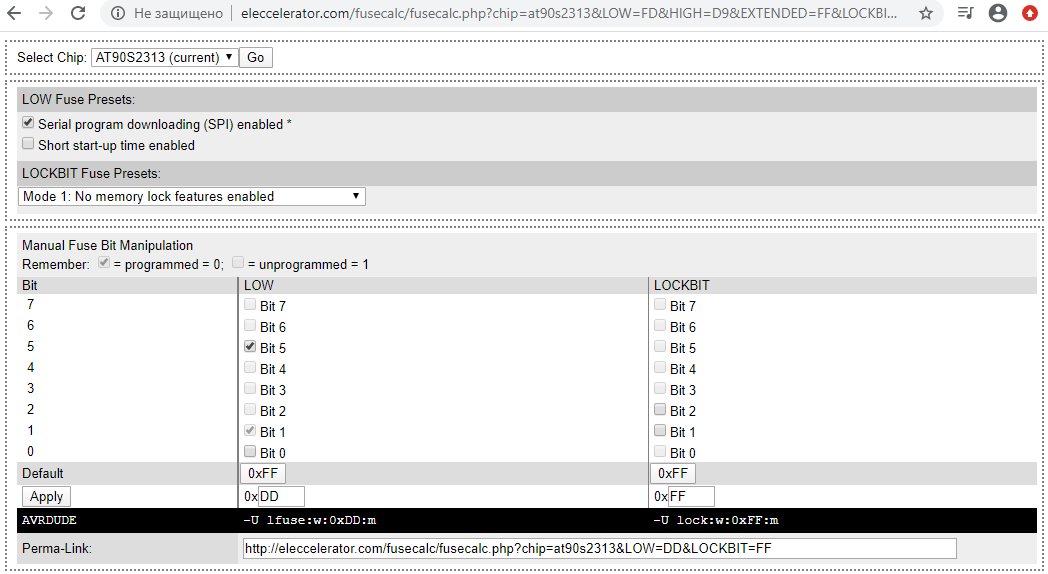Toggle LOW fuse Bit 4 checkbox
This screenshot has height=574, width=1048.
point(250,368)
